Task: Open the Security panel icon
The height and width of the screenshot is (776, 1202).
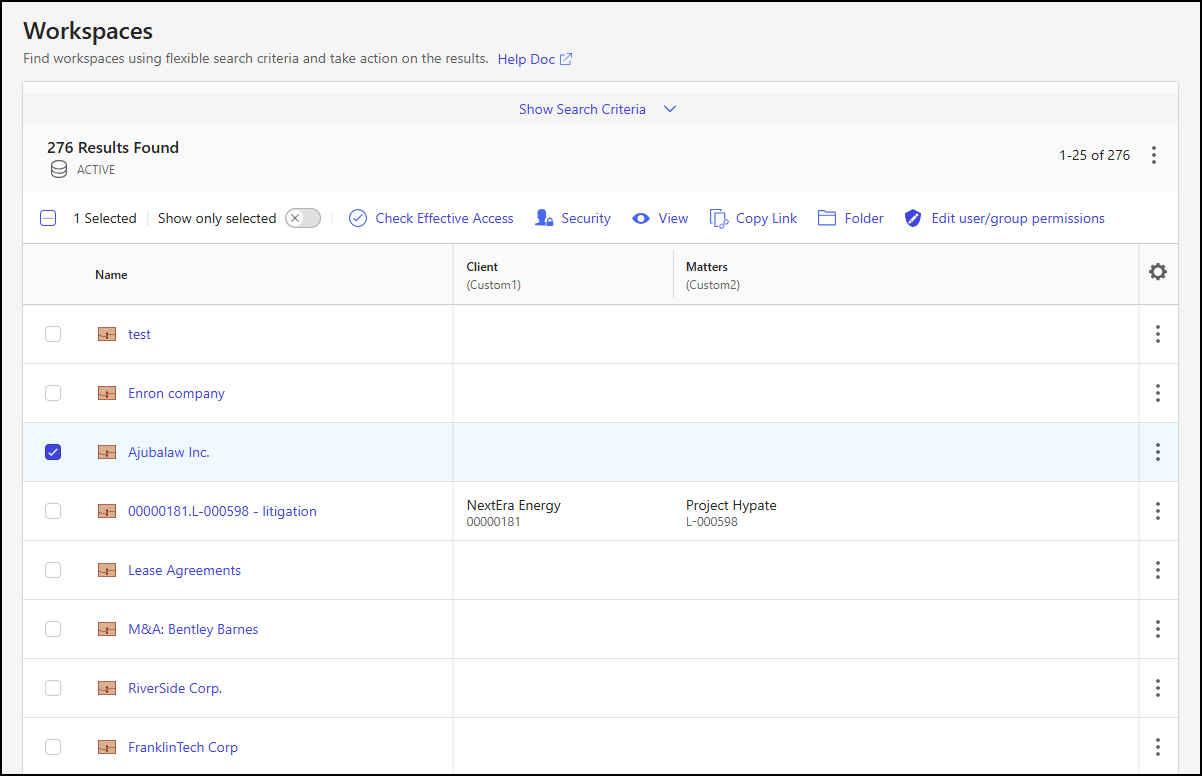Action: pos(543,218)
